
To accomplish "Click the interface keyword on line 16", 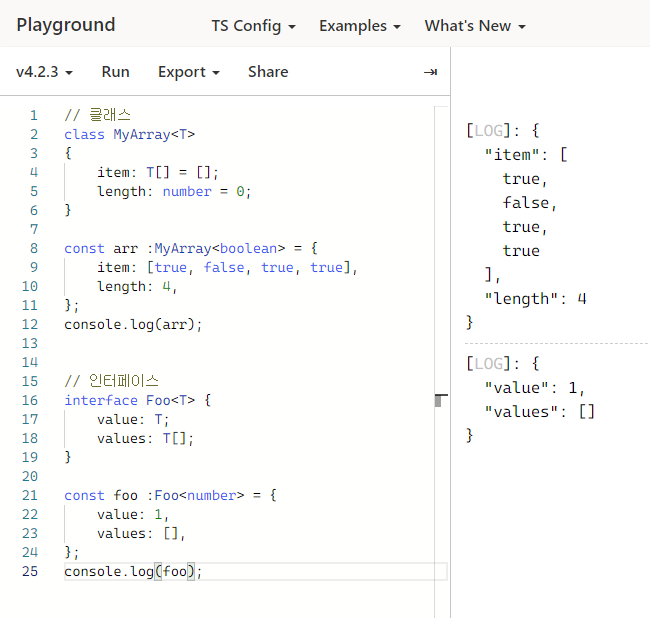I will click(x=95, y=400).
